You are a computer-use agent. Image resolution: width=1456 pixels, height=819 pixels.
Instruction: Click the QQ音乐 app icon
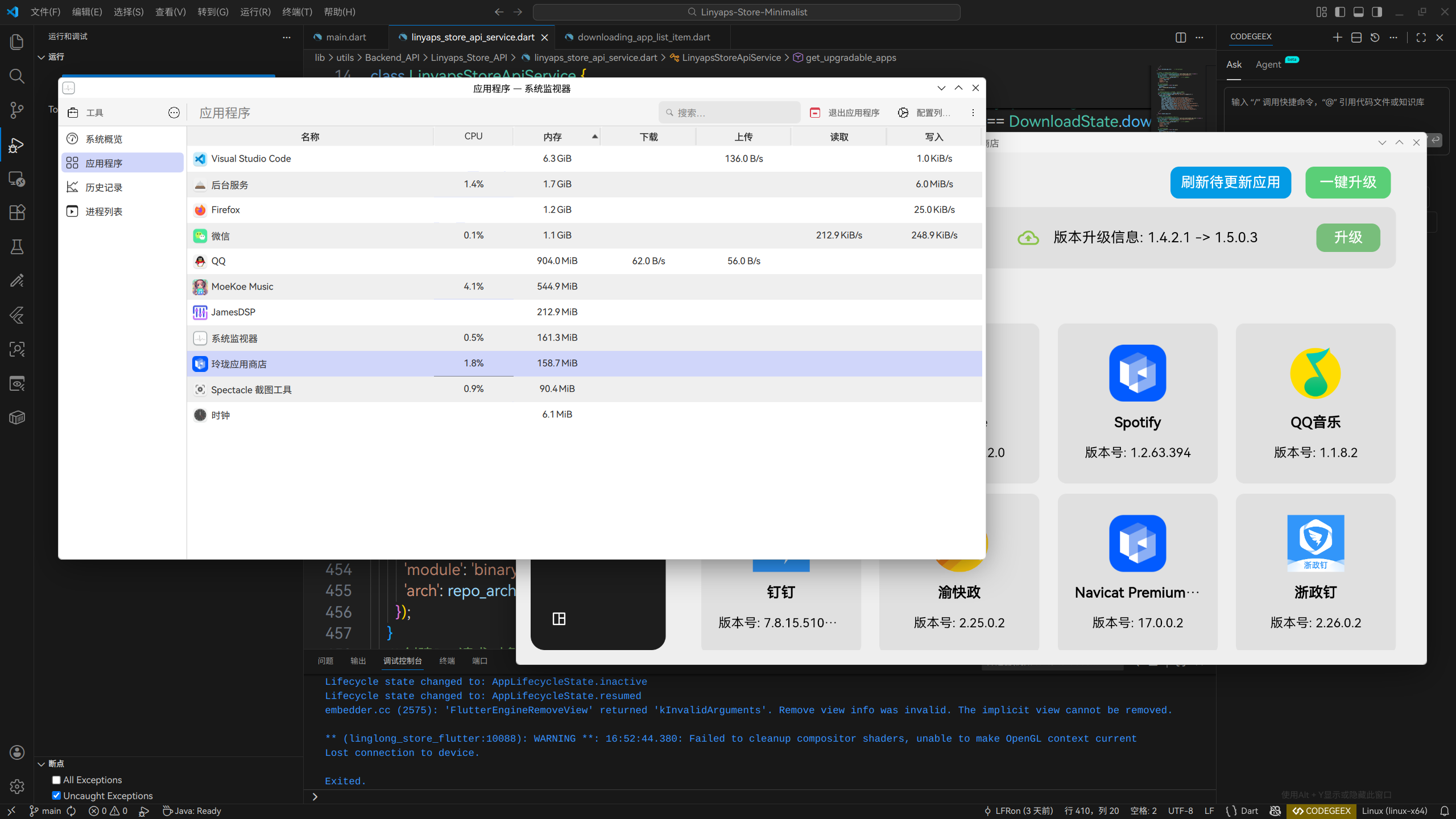click(1316, 373)
